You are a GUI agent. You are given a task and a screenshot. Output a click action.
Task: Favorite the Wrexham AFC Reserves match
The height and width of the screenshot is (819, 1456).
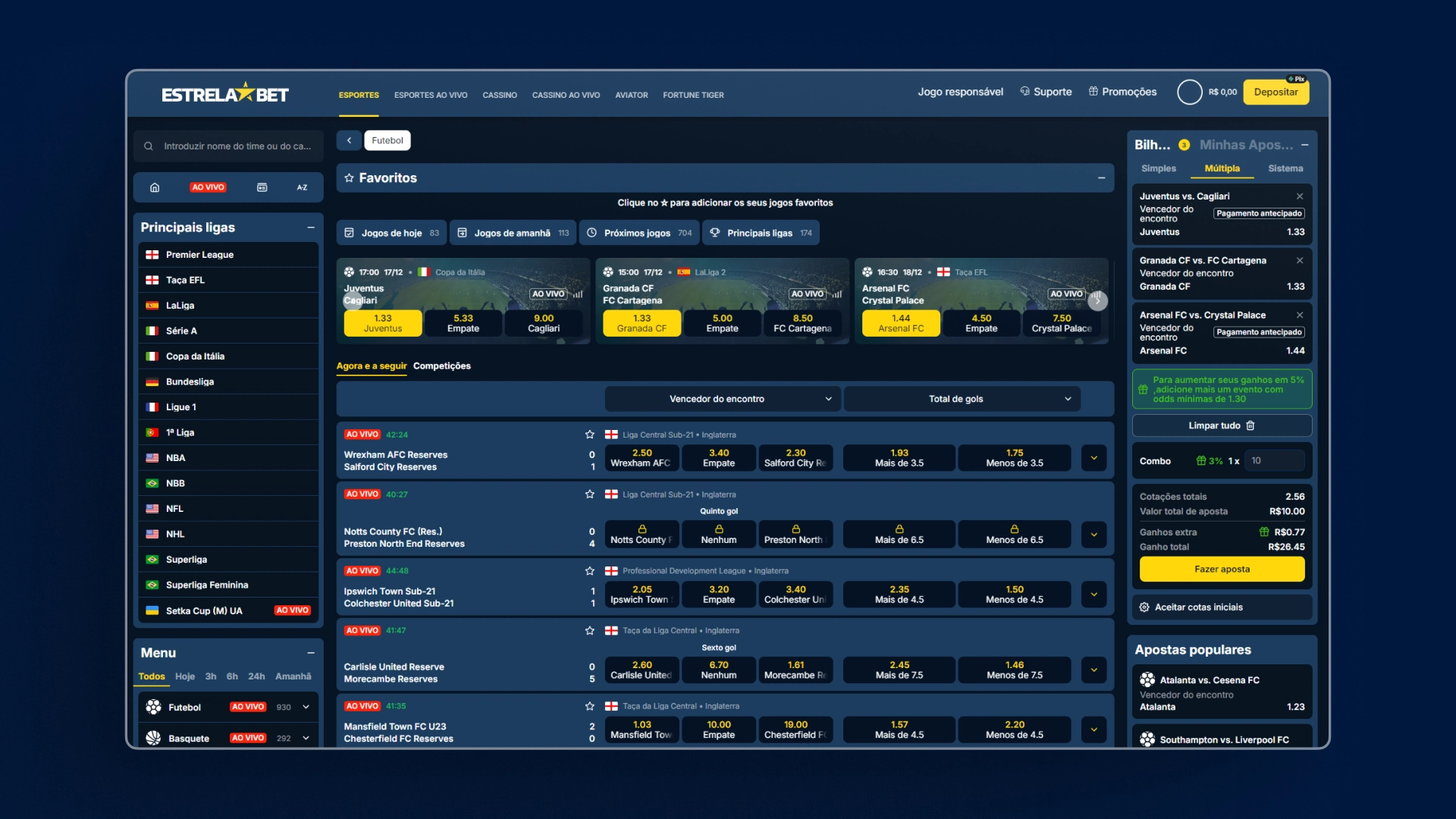point(589,435)
